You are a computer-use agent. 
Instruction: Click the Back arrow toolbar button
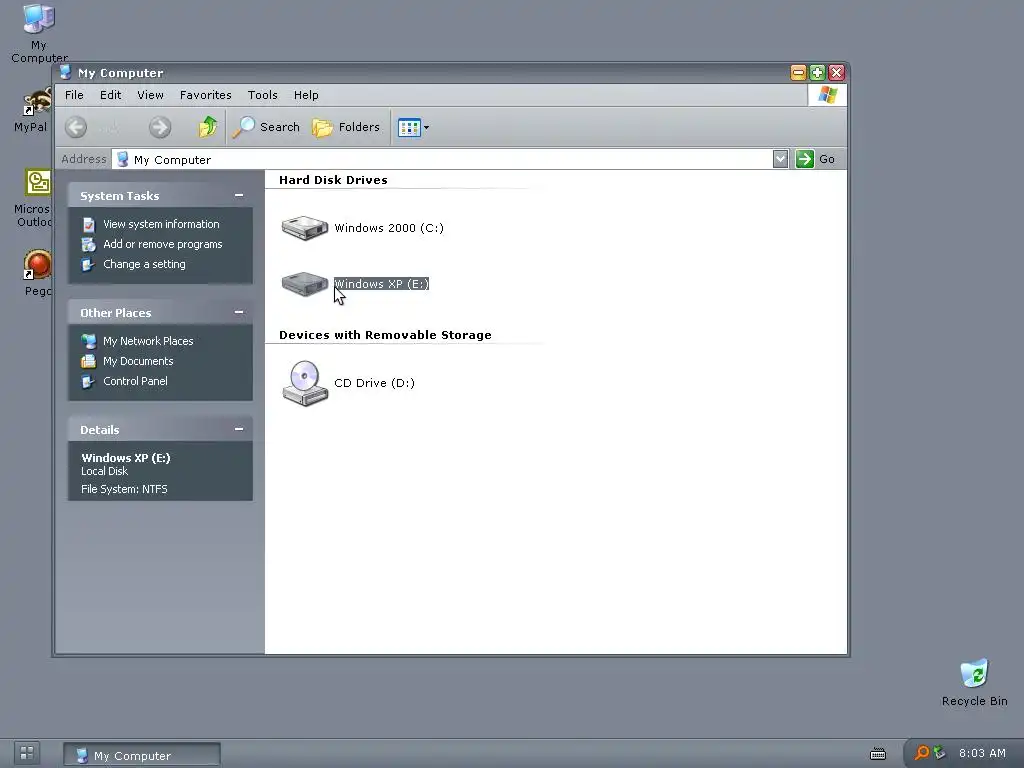point(76,127)
